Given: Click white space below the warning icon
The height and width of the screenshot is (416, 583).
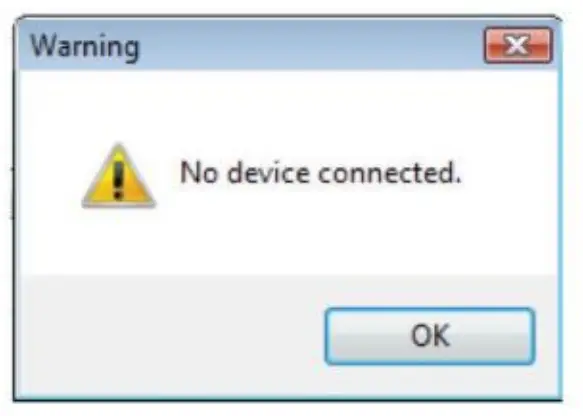Looking at the screenshot, I should 119,242.
